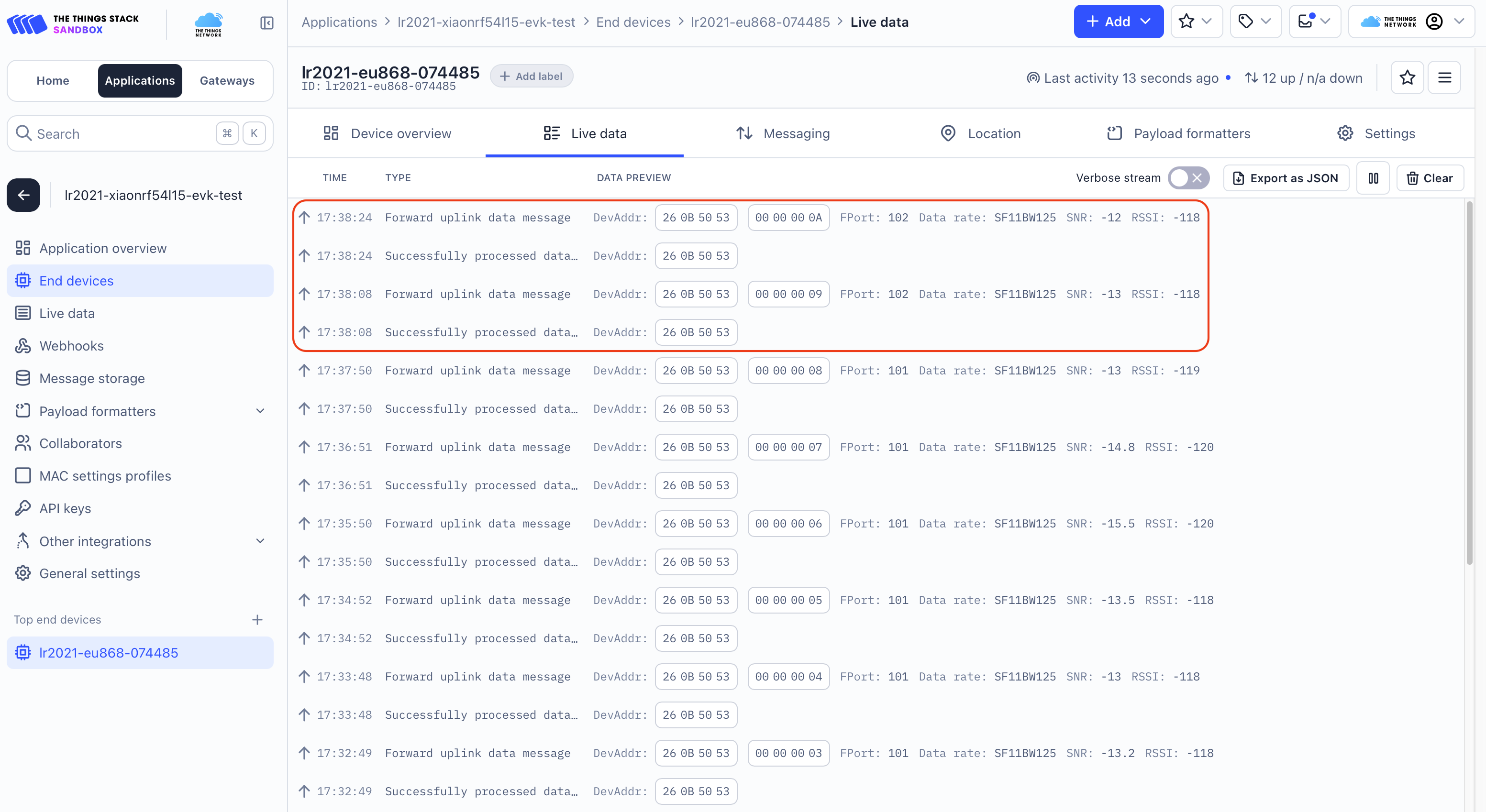The height and width of the screenshot is (812, 1486).
Task: Click the plus next to Top end devices
Action: (x=257, y=619)
